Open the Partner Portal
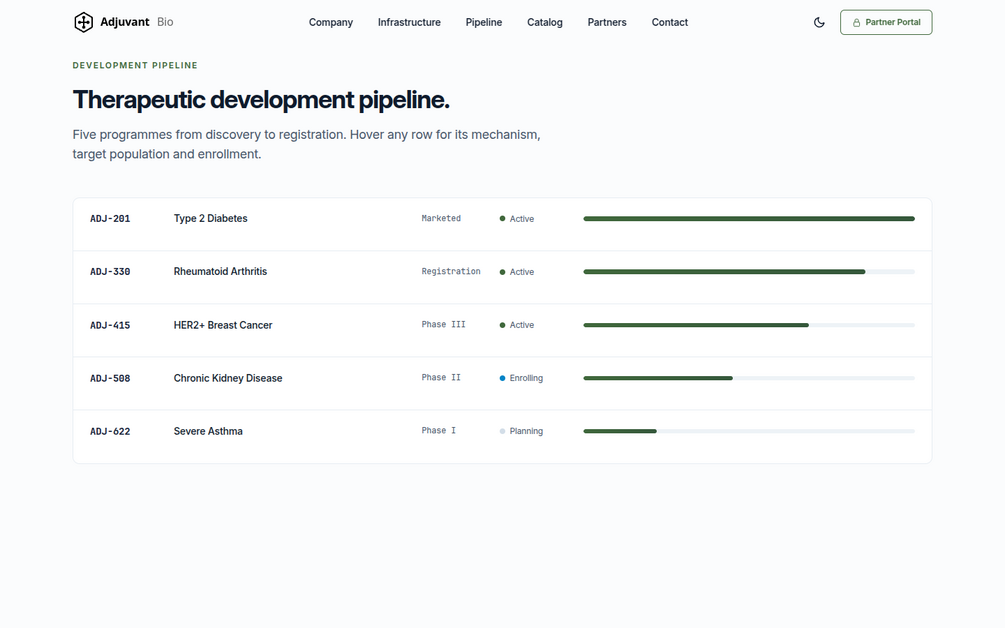Viewport: 1005px width, 628px height. [886, 22]
